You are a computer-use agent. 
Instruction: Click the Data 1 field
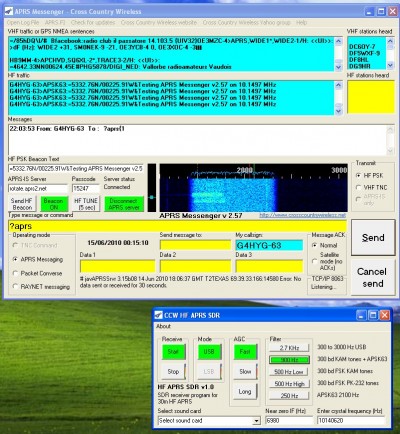tap(117, 266)
